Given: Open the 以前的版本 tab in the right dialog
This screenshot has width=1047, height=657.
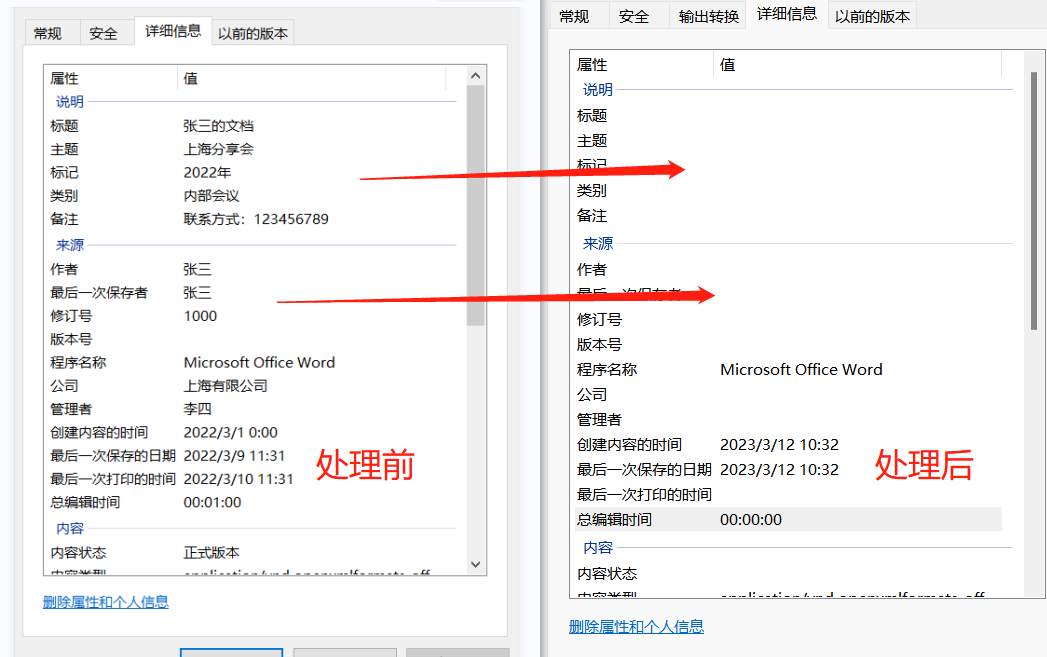Looking at the screenshot, I should point(871,15).
